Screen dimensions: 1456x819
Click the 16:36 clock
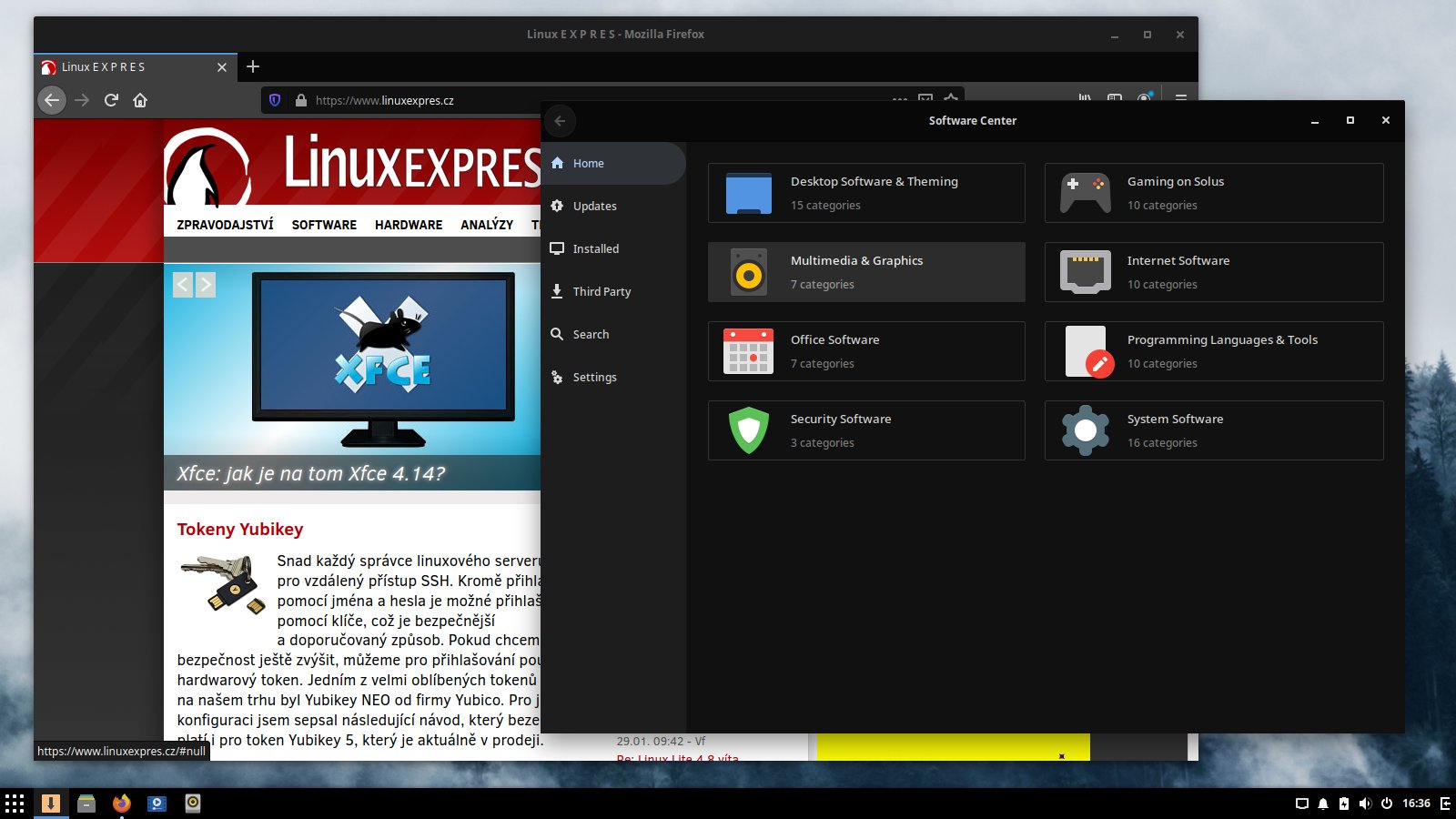click(x=1416, y=804)
